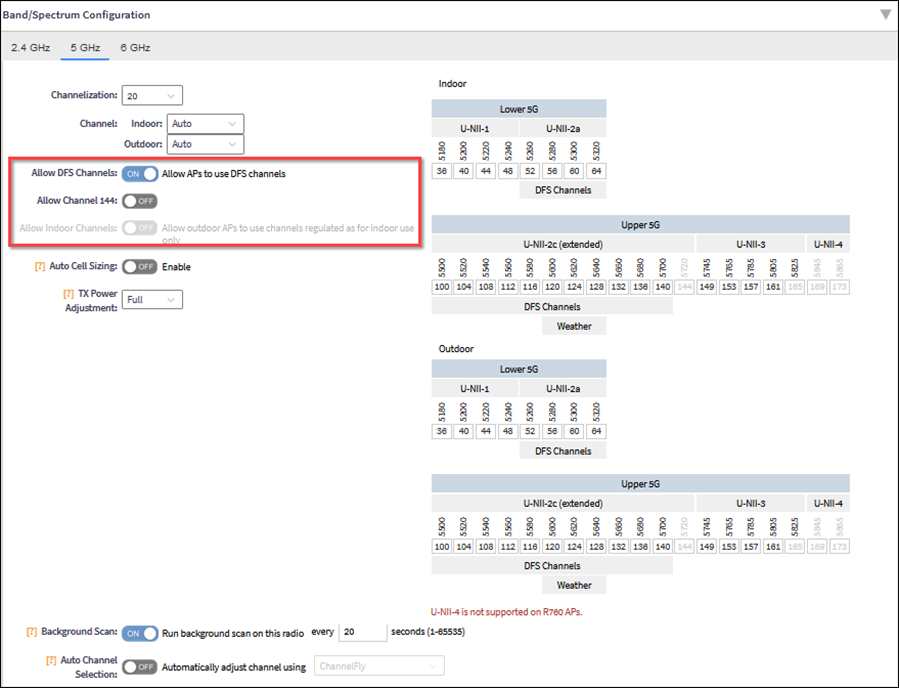Select Outdoor channel 173 box
Screen dimensions: 900x688
(x=839, y=547)
